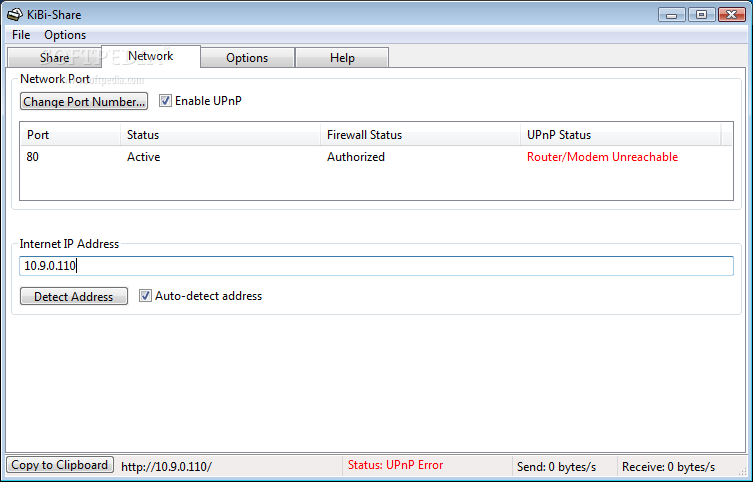753x482 pixels.
Task: Click the Status column header
Action: 220,135
